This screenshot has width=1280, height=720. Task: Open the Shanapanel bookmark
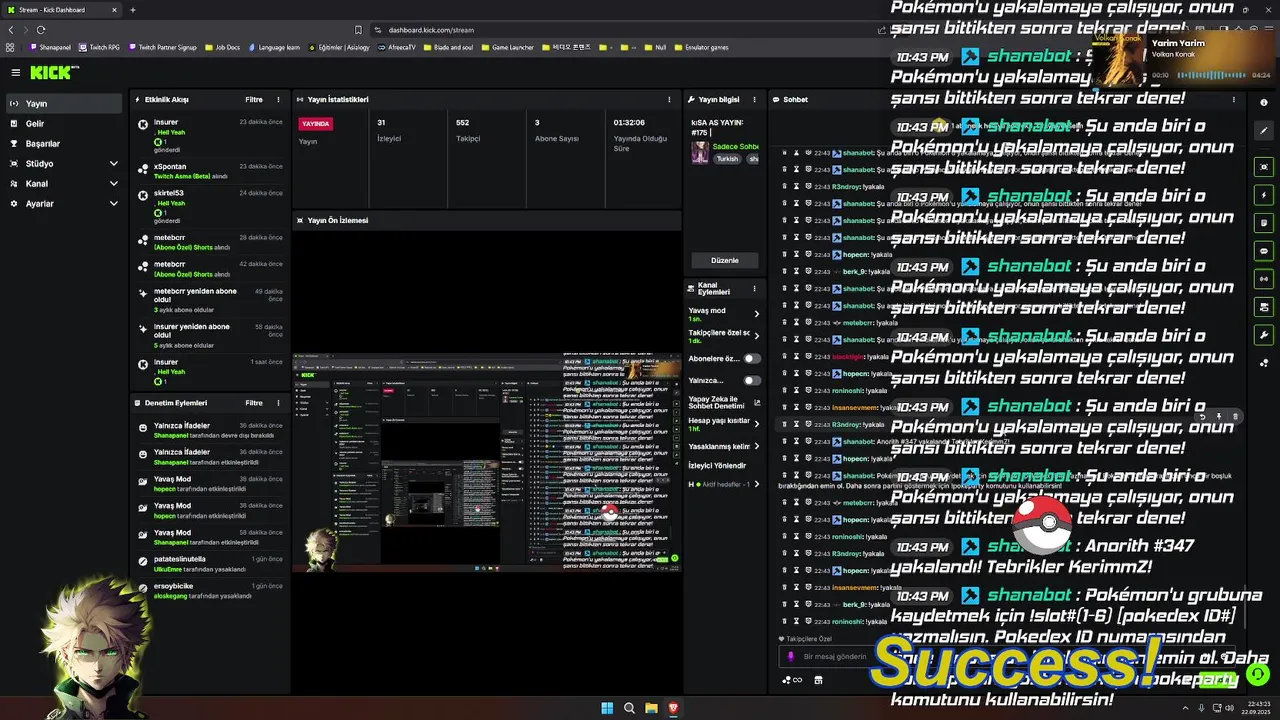tap(50, 47)
